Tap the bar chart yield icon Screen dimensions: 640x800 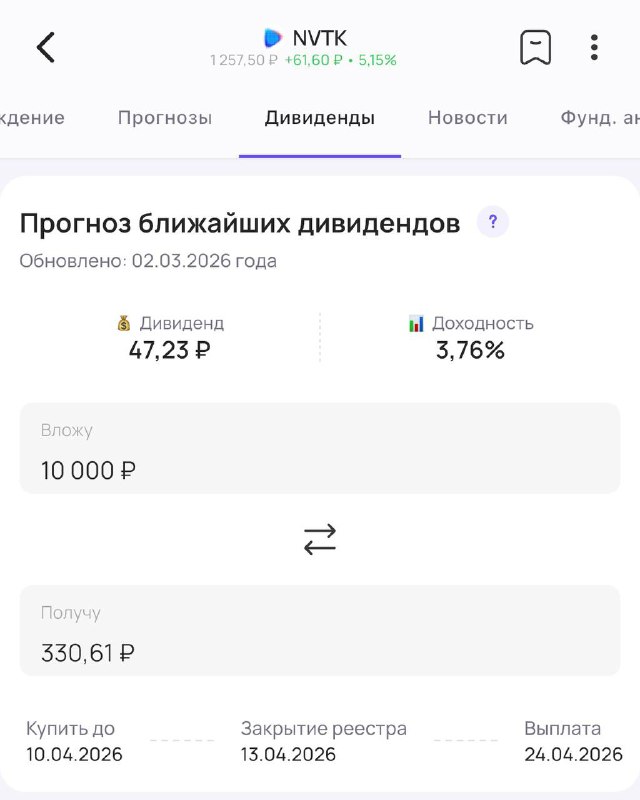tap(417, 324)
